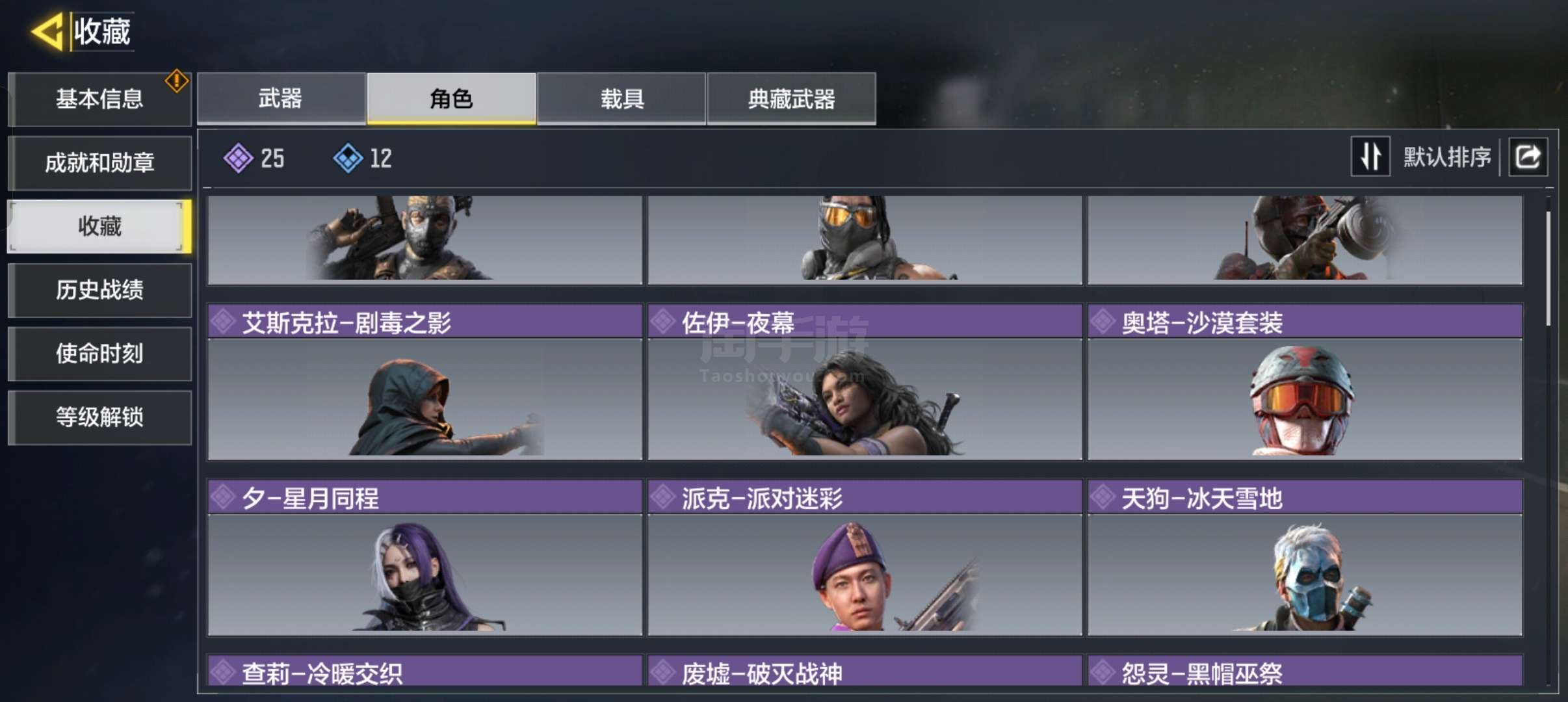Click the yellow back arrow icon
This screenshot has width=1568, height=702.
[47, 31]
